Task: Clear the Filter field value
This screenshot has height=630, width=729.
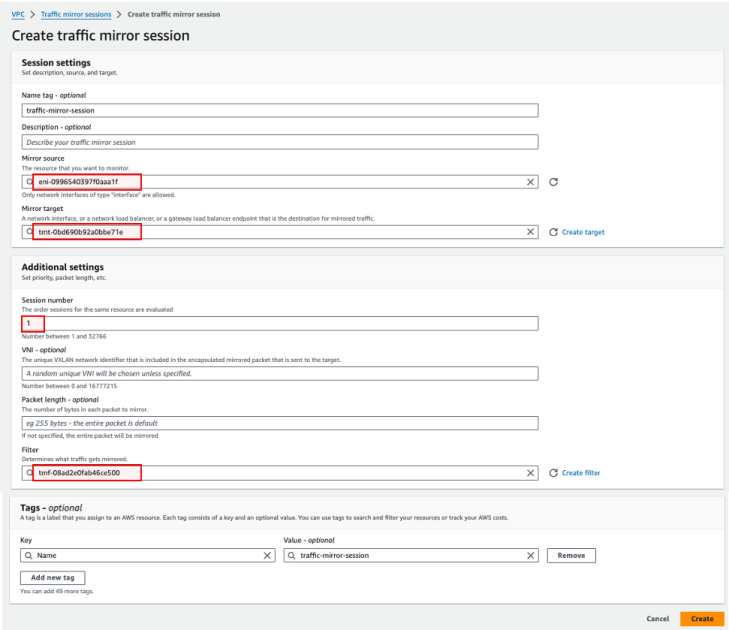Action: (530, 473)
